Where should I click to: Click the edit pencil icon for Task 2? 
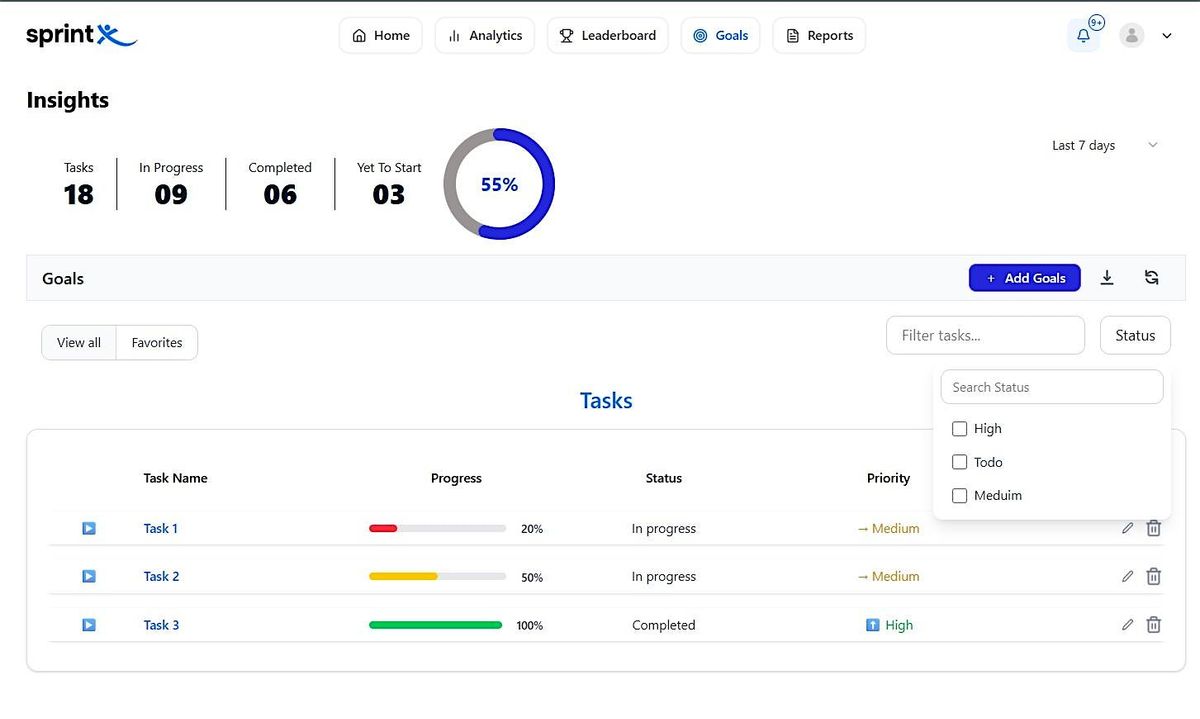click(1127, 576)
